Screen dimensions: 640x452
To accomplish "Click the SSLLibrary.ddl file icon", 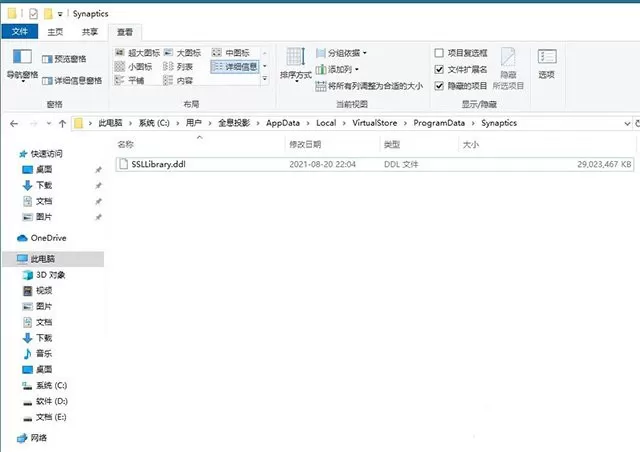I will 123,164.
